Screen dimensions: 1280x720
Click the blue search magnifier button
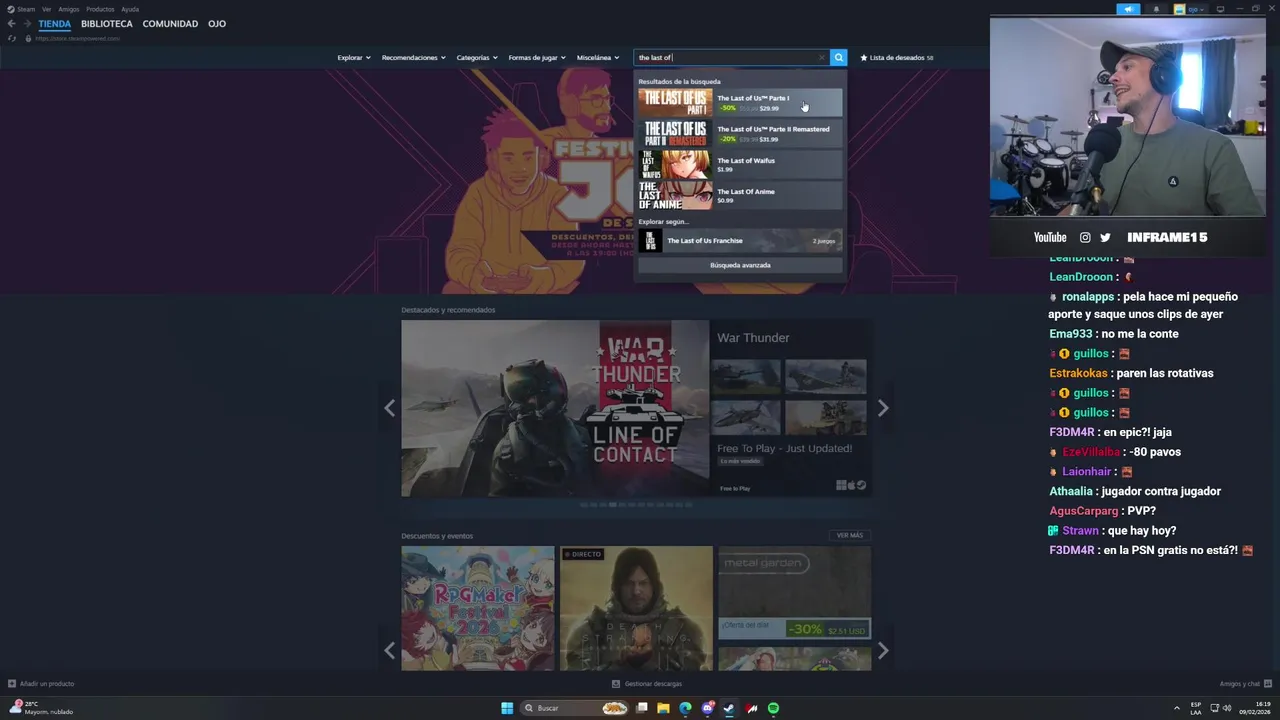point(839,57)
